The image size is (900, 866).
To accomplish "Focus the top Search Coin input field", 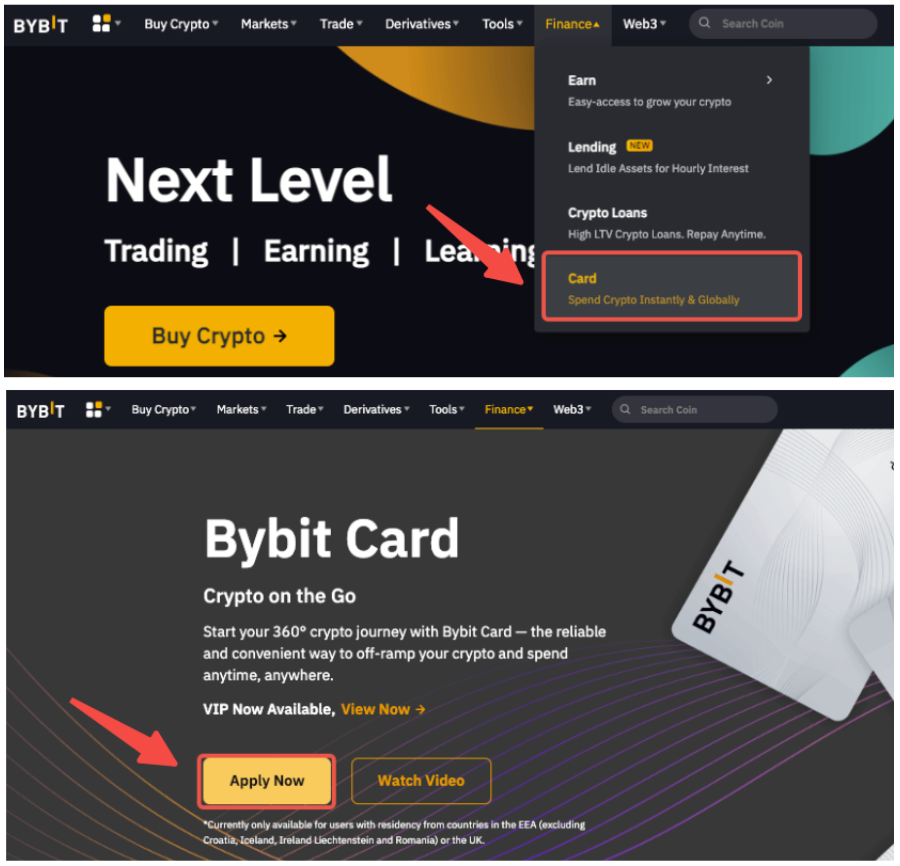I will click(783, 24).
